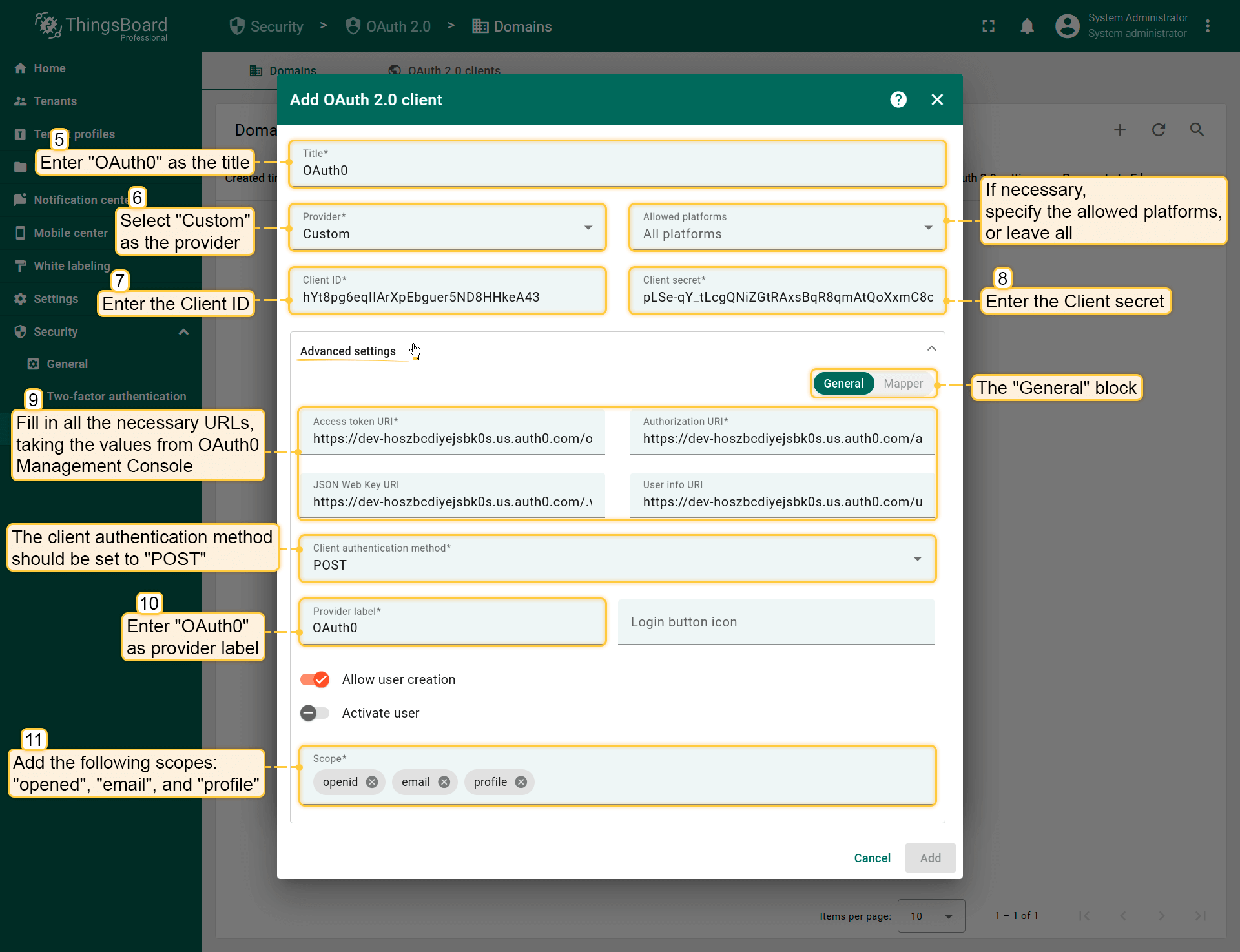Open Tenants in the sidebar menu

55,101
